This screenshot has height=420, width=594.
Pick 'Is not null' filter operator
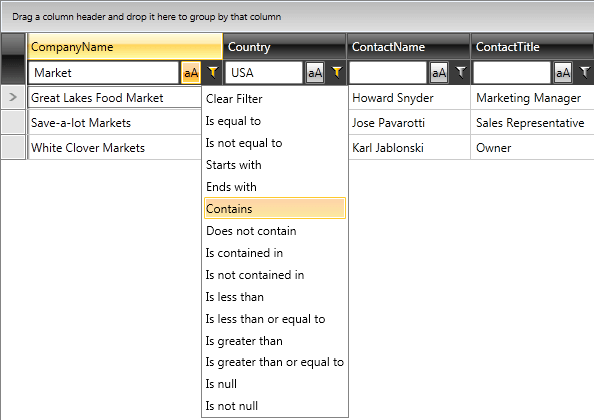275,406
